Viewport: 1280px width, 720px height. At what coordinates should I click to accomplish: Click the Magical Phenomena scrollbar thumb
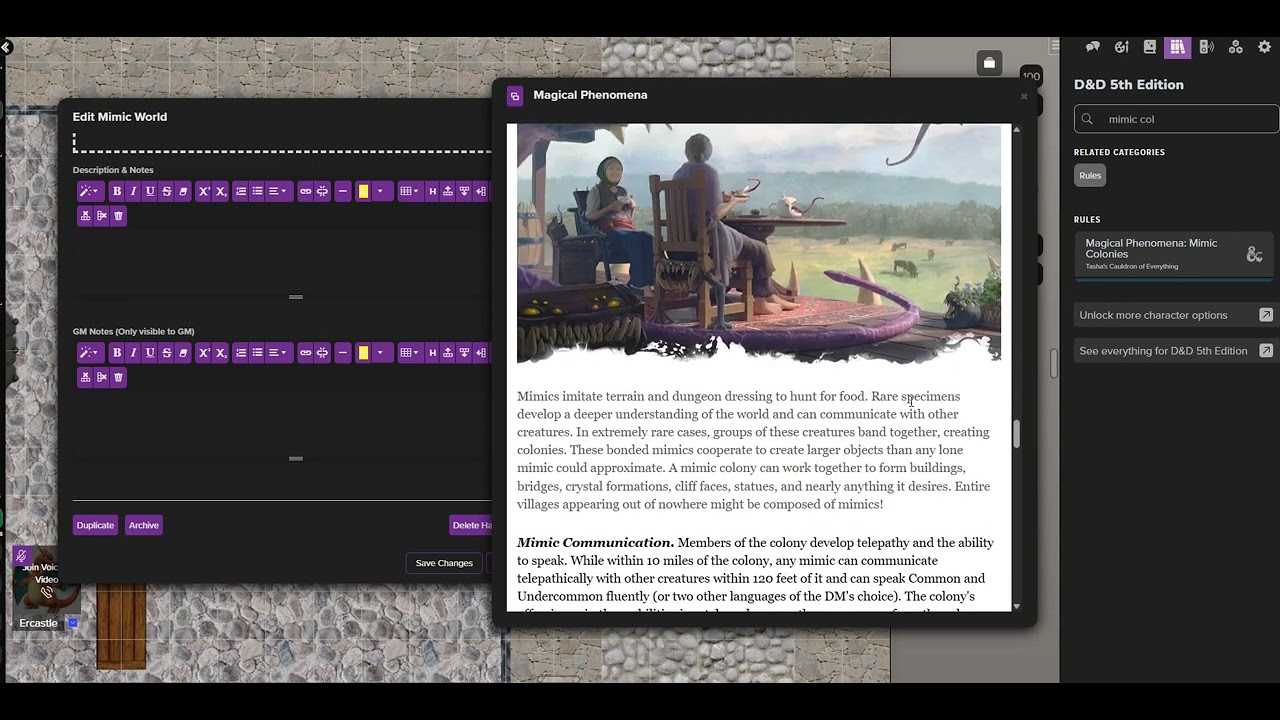pos(1017,434)
